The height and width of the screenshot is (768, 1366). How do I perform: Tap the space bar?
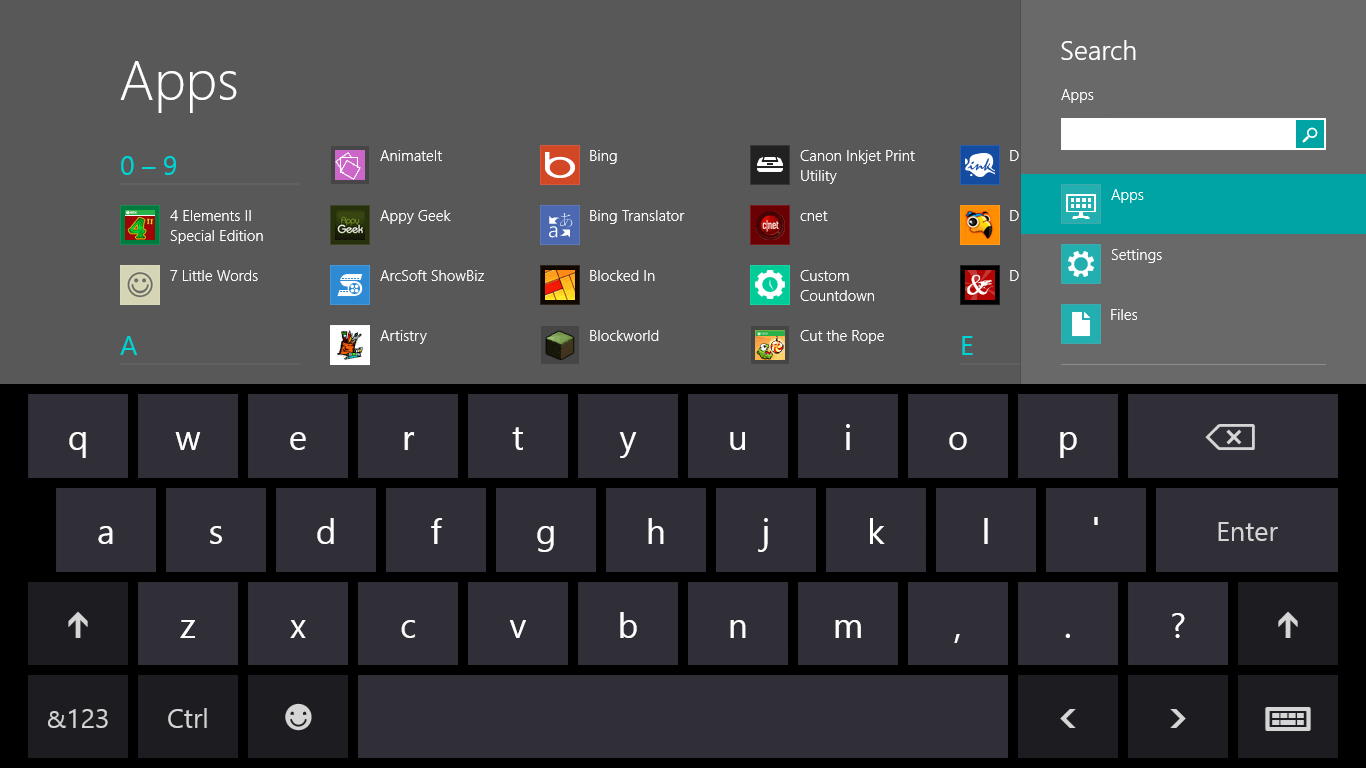683,717
